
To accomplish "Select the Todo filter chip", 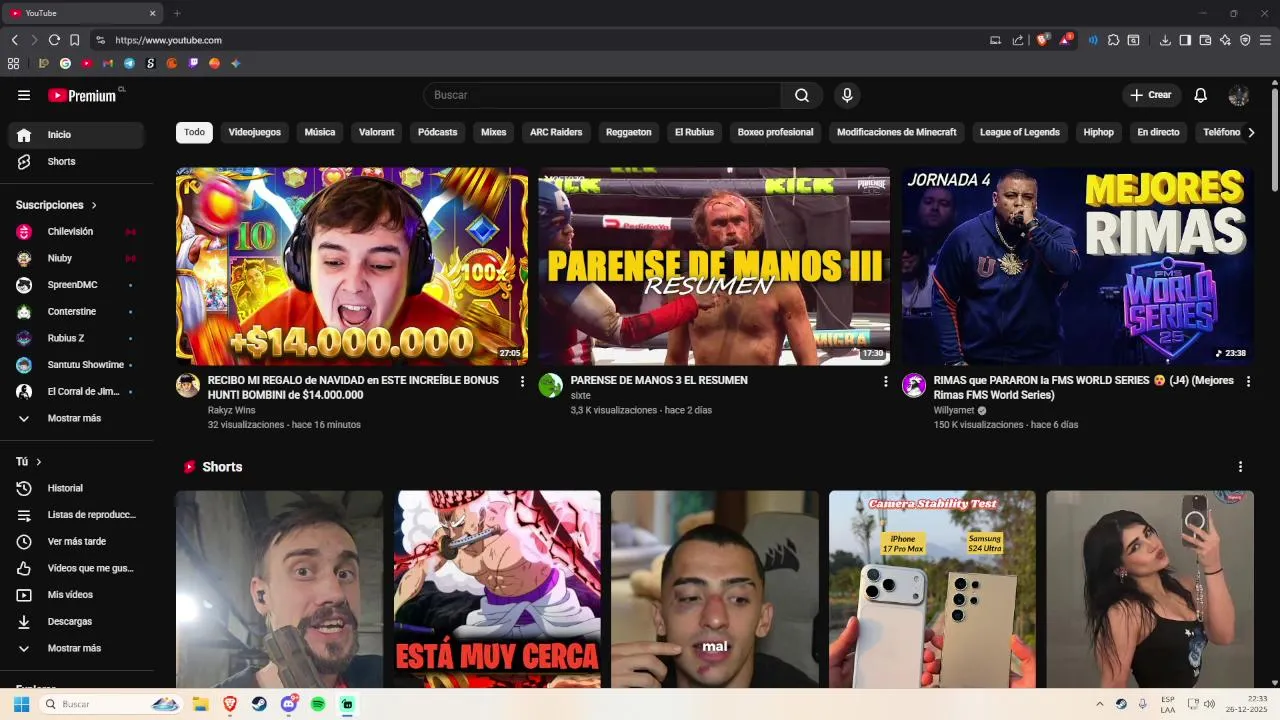I will [x=194, y=132].
